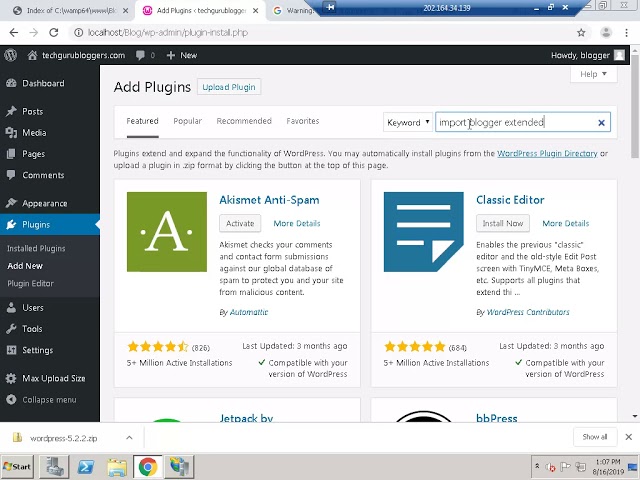The width and height of the screenshot is (640, 480).
Task: Open WordPress Contributors author link
Action: (x=528, y=312)
